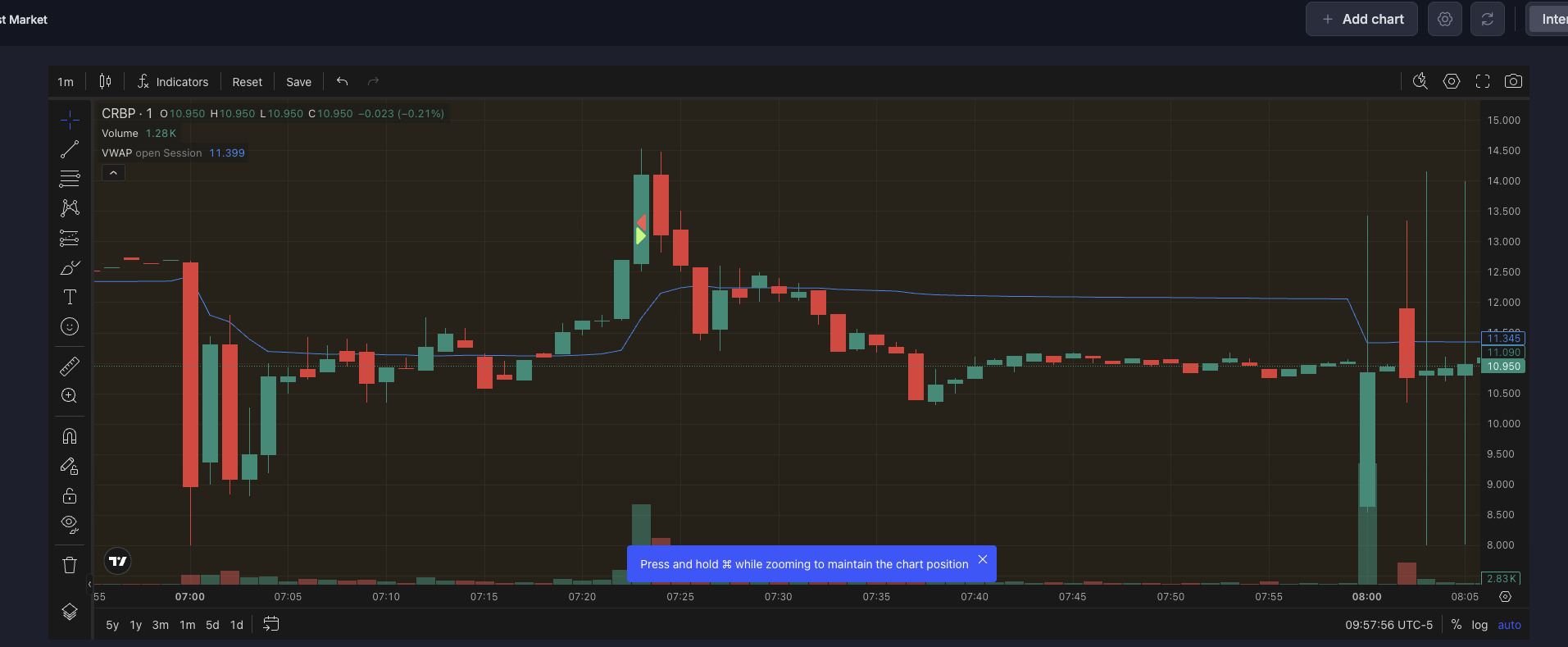Collapse the indicator legend chevron
Viewport: 1568px width, 647px height.
113,173
